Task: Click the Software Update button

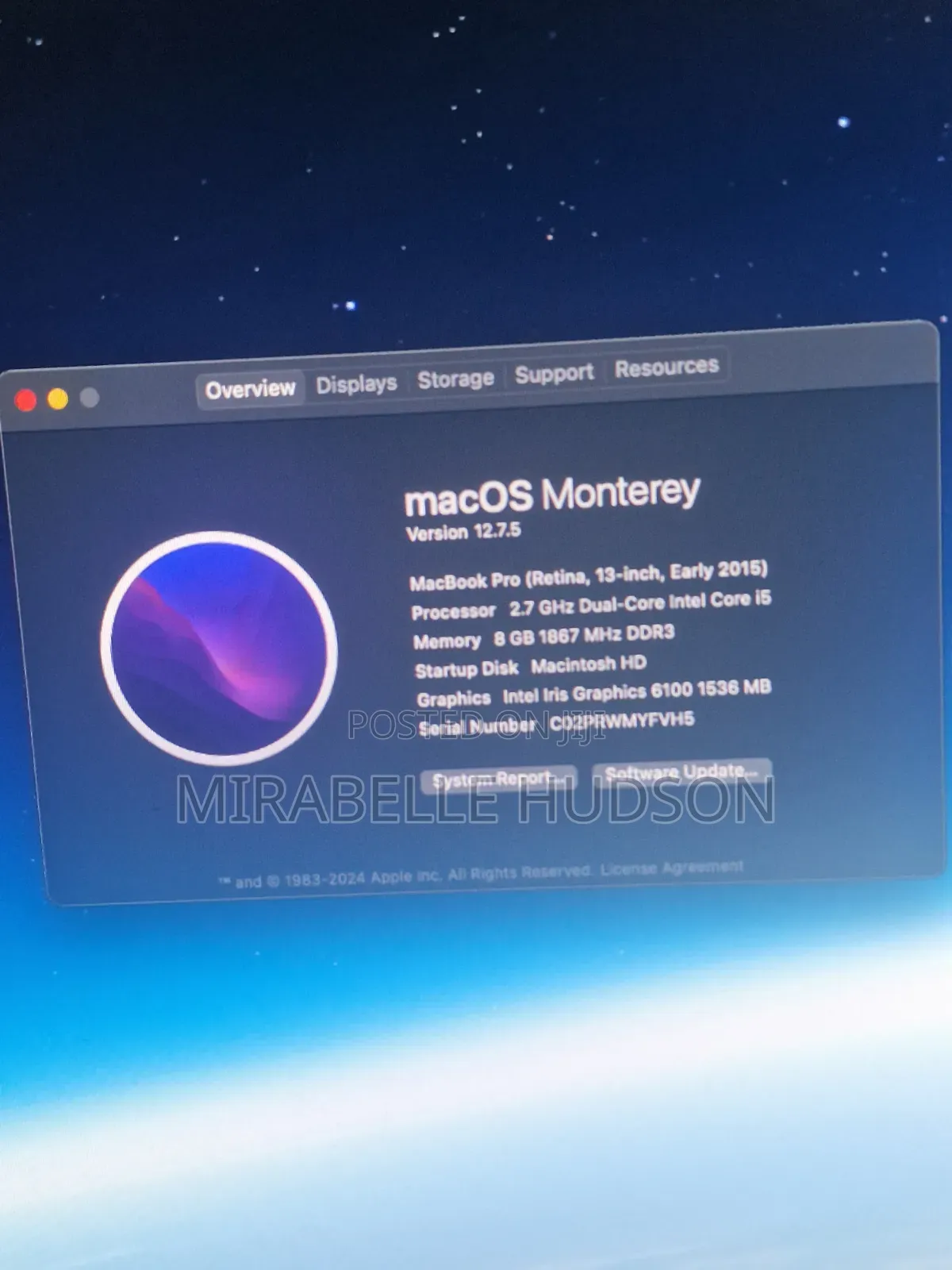Action: (681, 772)
